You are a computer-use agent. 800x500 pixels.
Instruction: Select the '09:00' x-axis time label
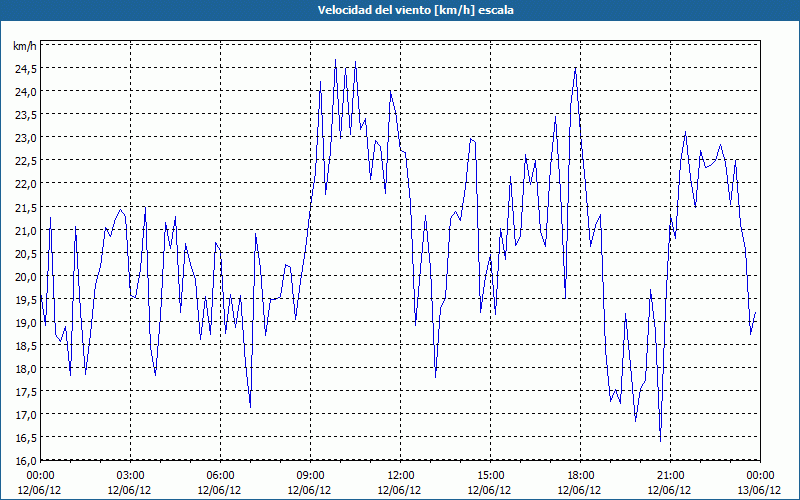(x=310, y=476)
